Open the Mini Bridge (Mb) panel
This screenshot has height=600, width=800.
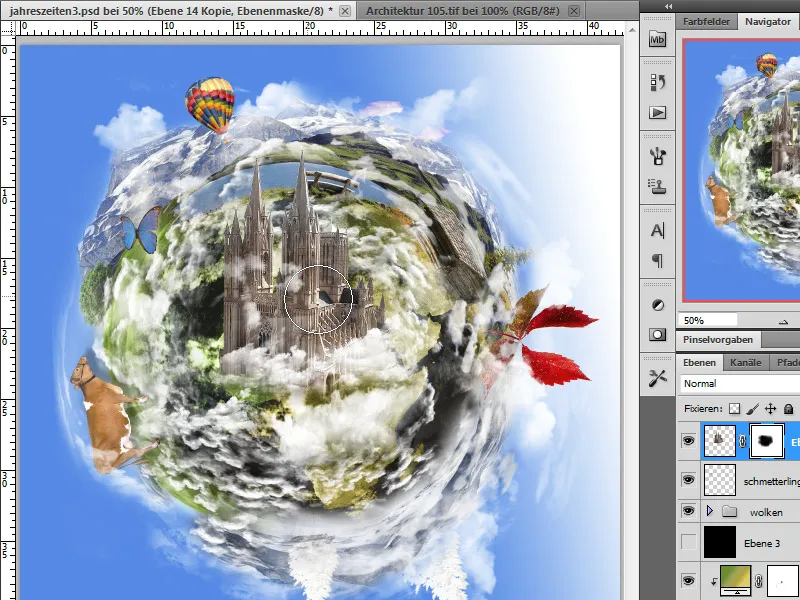657,39
